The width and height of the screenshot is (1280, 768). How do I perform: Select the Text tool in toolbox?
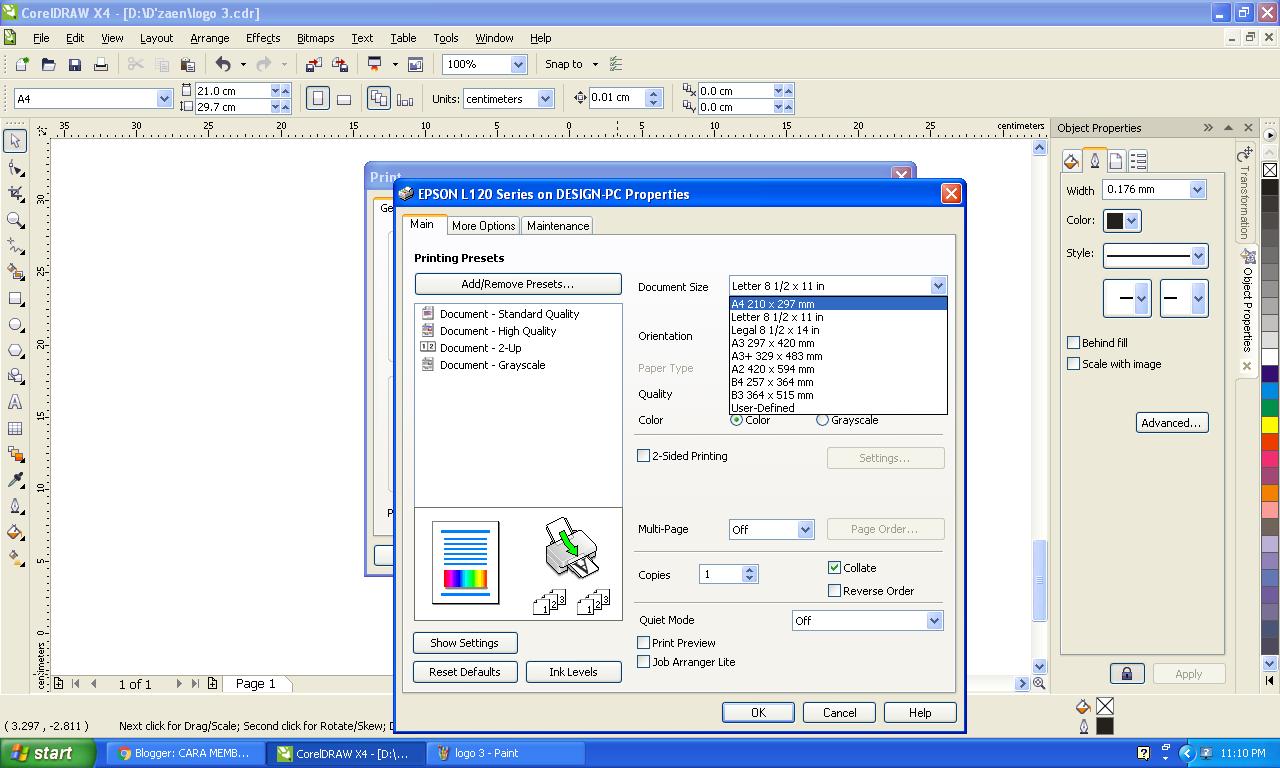click(15, 402)
